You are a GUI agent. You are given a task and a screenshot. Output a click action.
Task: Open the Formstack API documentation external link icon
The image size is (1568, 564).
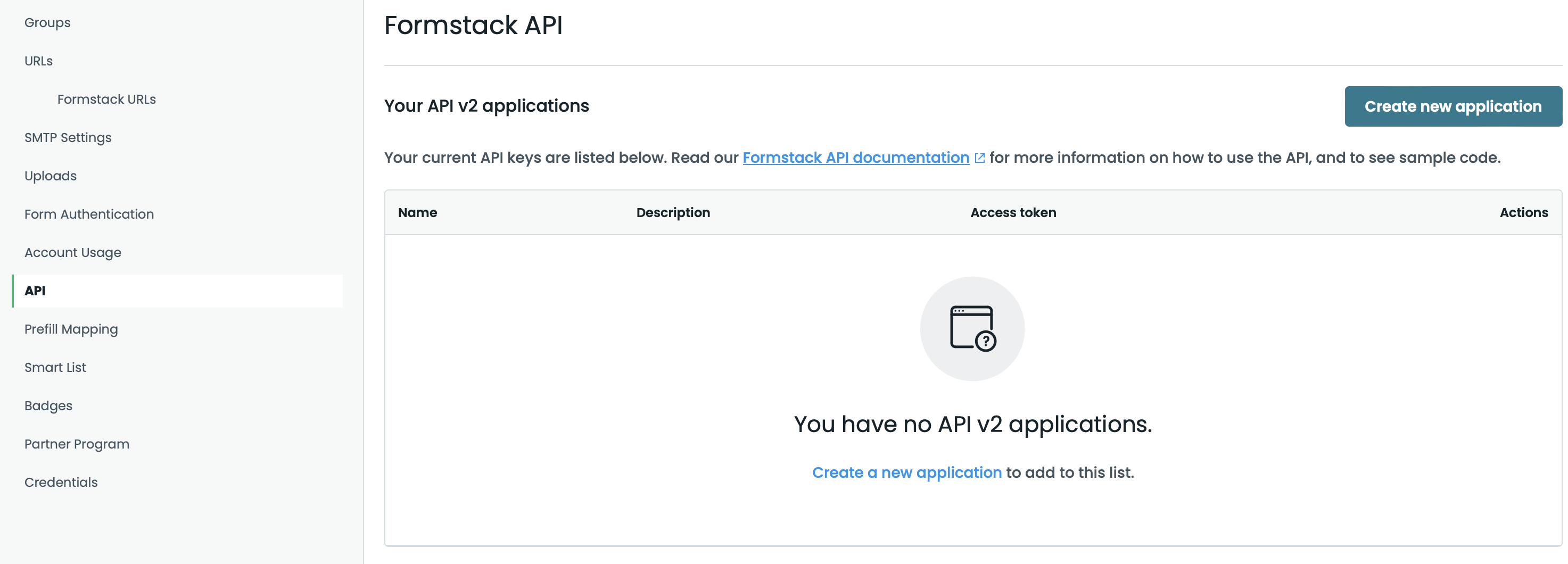979,157
